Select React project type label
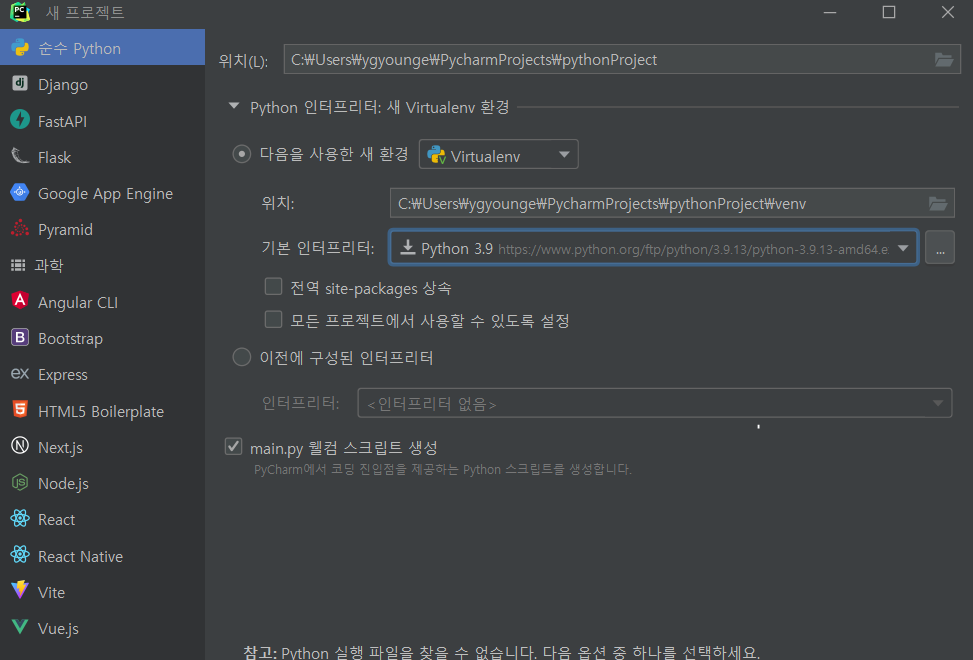Viewport: 973px width, 660px height. (56, 519)
